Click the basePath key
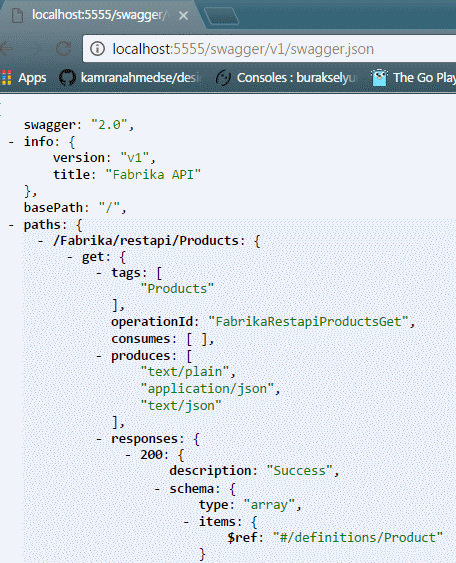This screenshot has width=456, height=563. click(x=53, y=208)
